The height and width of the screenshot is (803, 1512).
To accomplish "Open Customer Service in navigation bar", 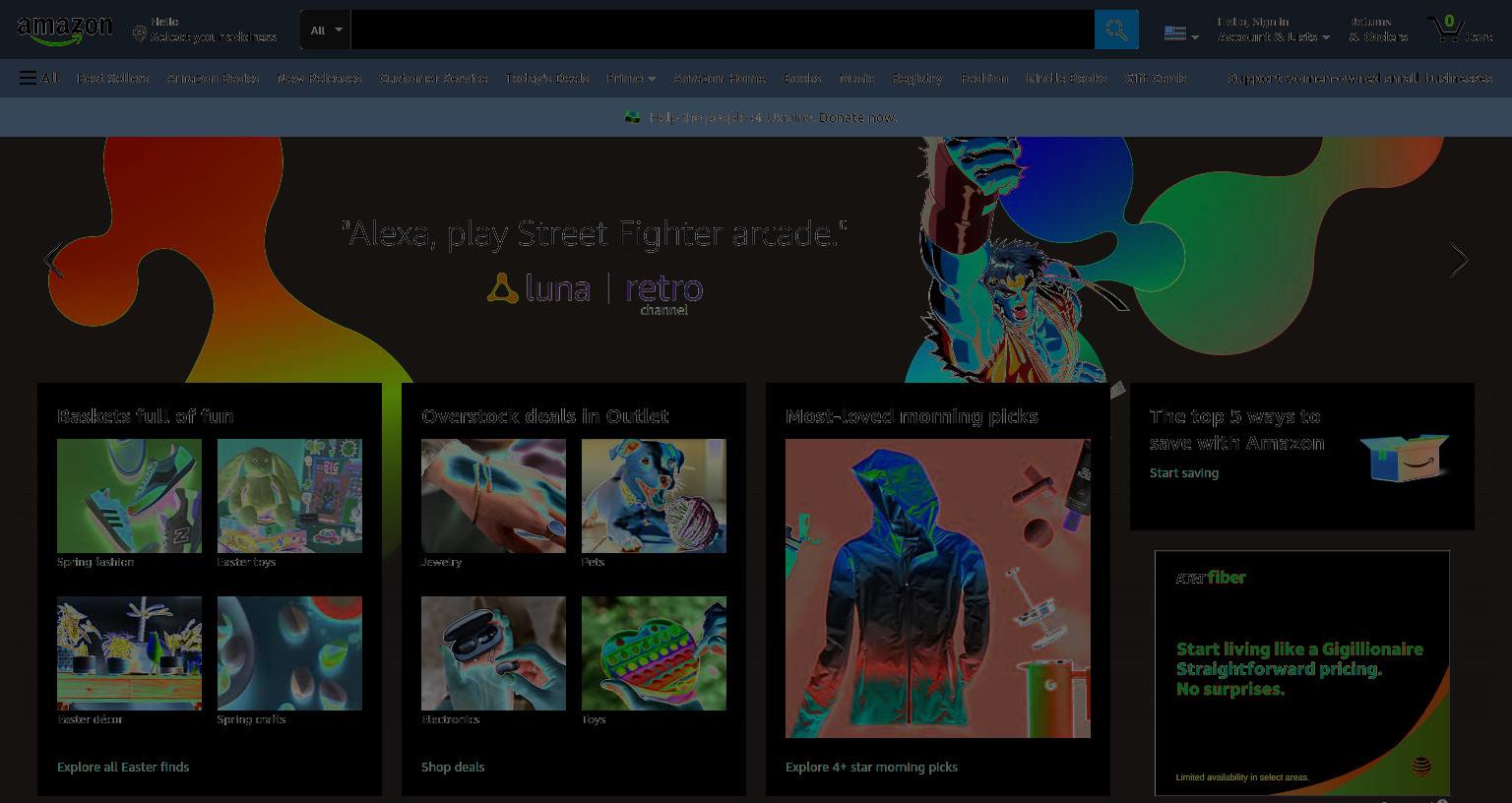I will point(434,78).
